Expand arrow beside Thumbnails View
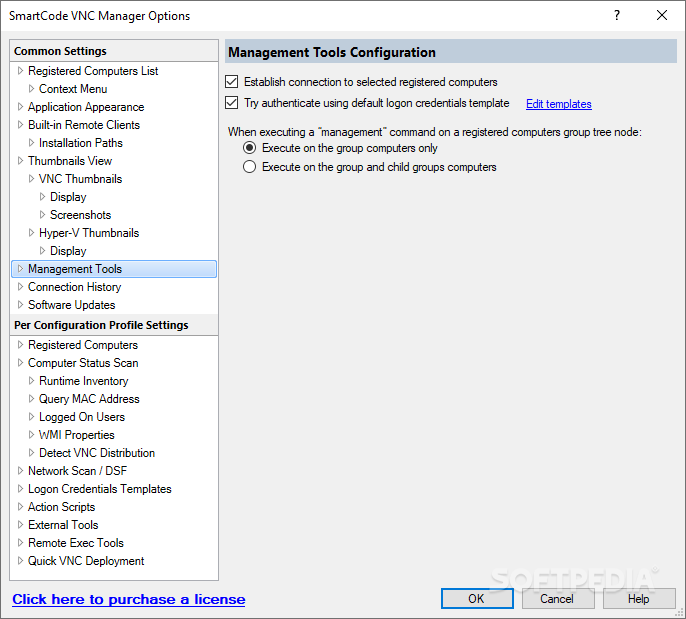 pos(20,161)
